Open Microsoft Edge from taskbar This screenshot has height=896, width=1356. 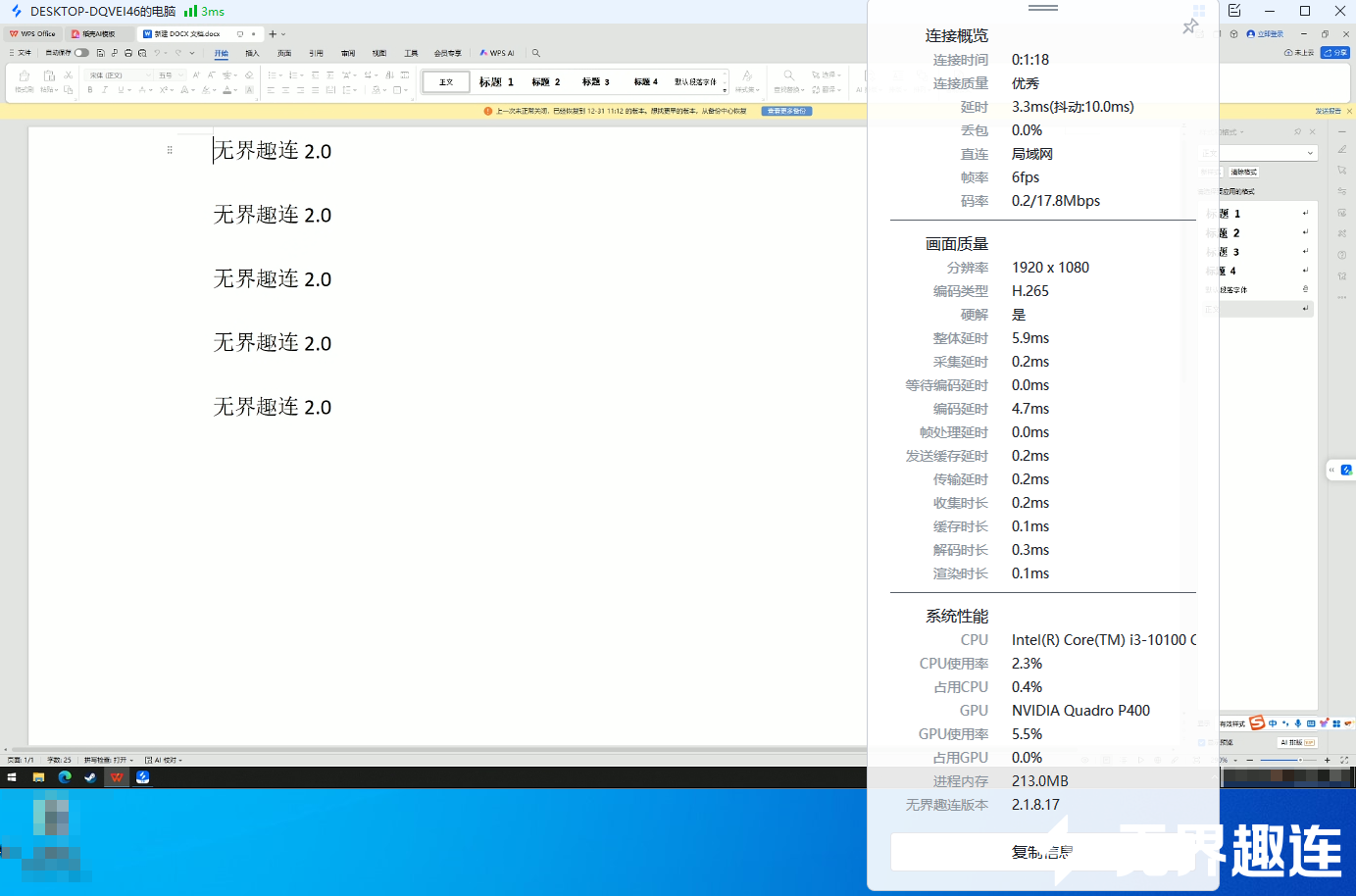[x=65, y=777]
